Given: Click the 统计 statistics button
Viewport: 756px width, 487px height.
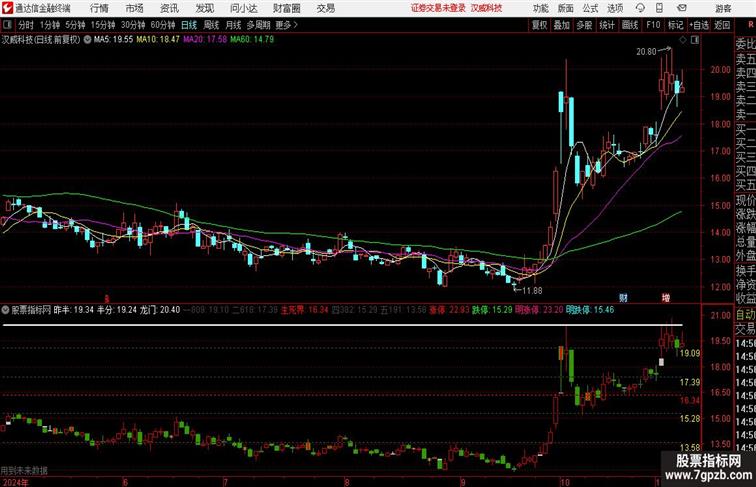Looking at the screenshot, I should click(x=607, y=25).
